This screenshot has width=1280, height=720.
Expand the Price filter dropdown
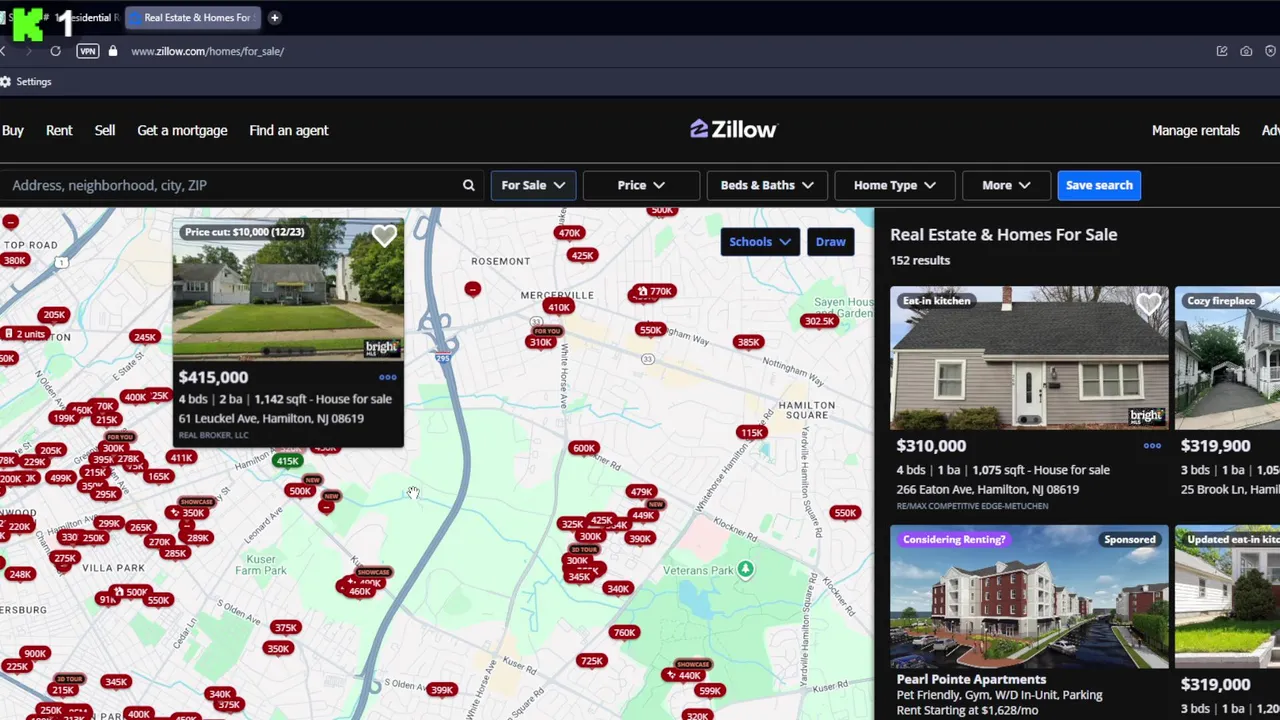[x=641, y=185]
